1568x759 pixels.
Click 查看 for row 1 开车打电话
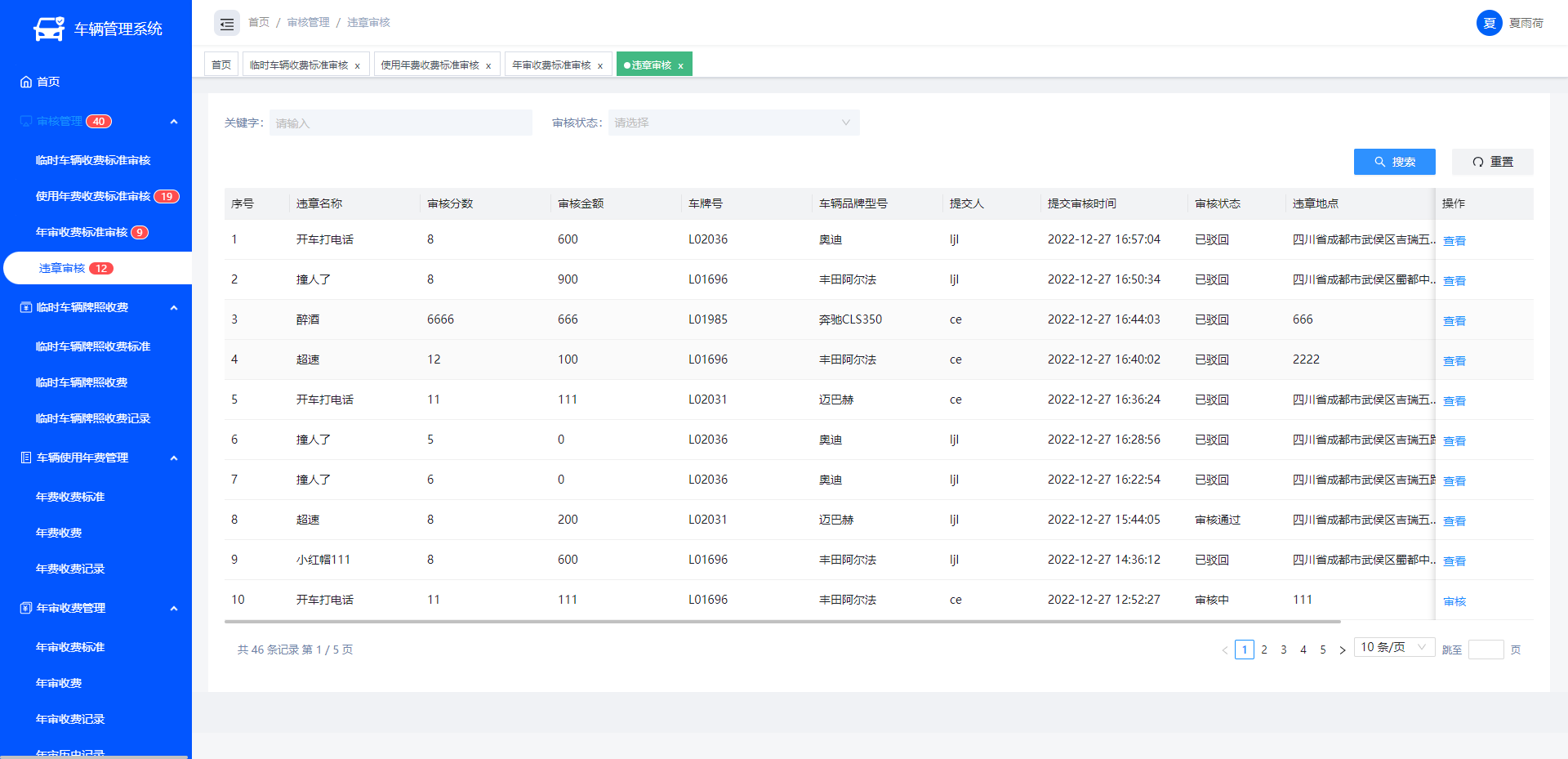coord(1454,241)
